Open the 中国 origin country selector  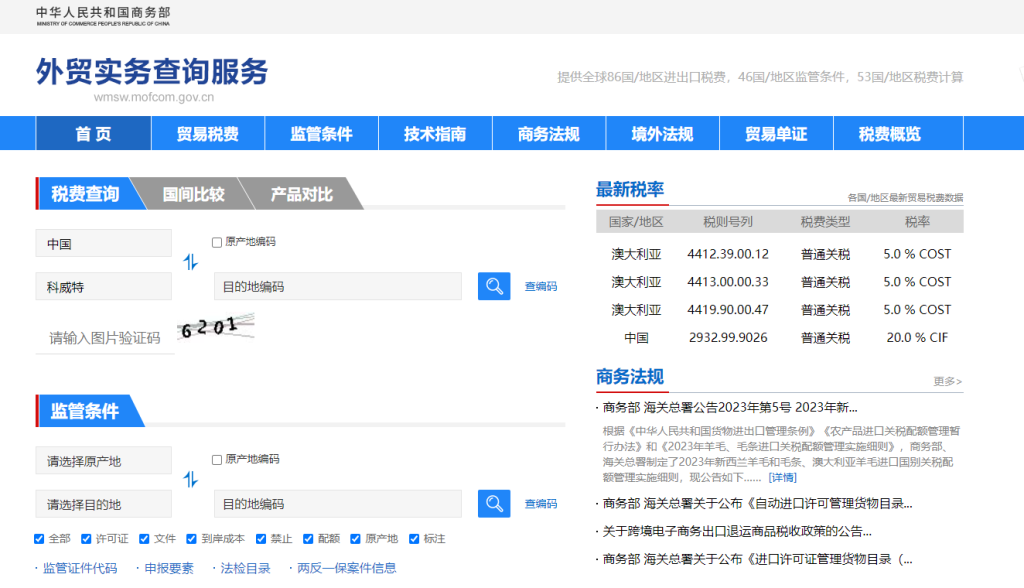pos(104,243)
